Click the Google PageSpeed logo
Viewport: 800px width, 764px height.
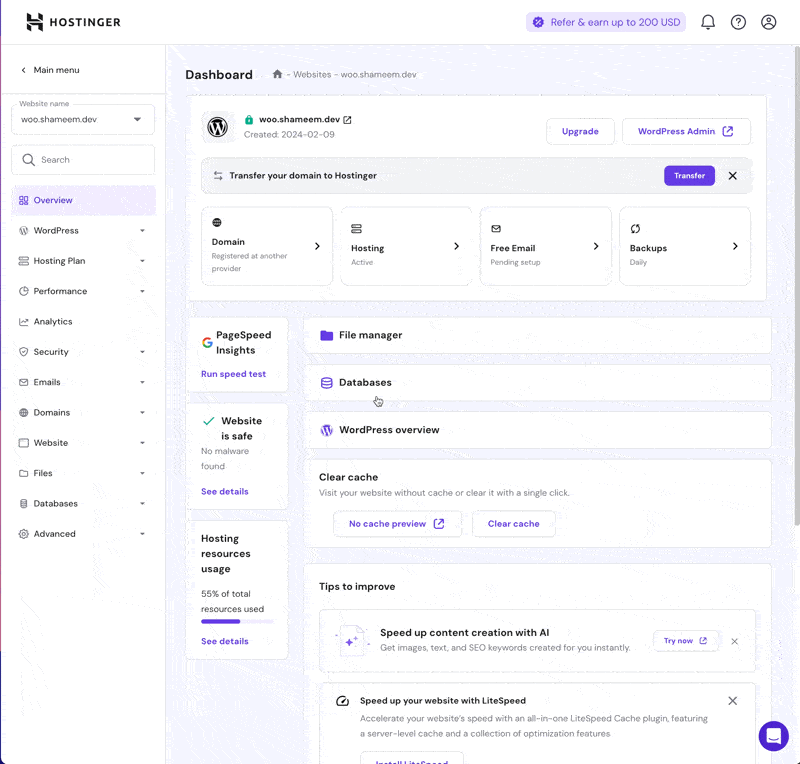pos(207,342)
